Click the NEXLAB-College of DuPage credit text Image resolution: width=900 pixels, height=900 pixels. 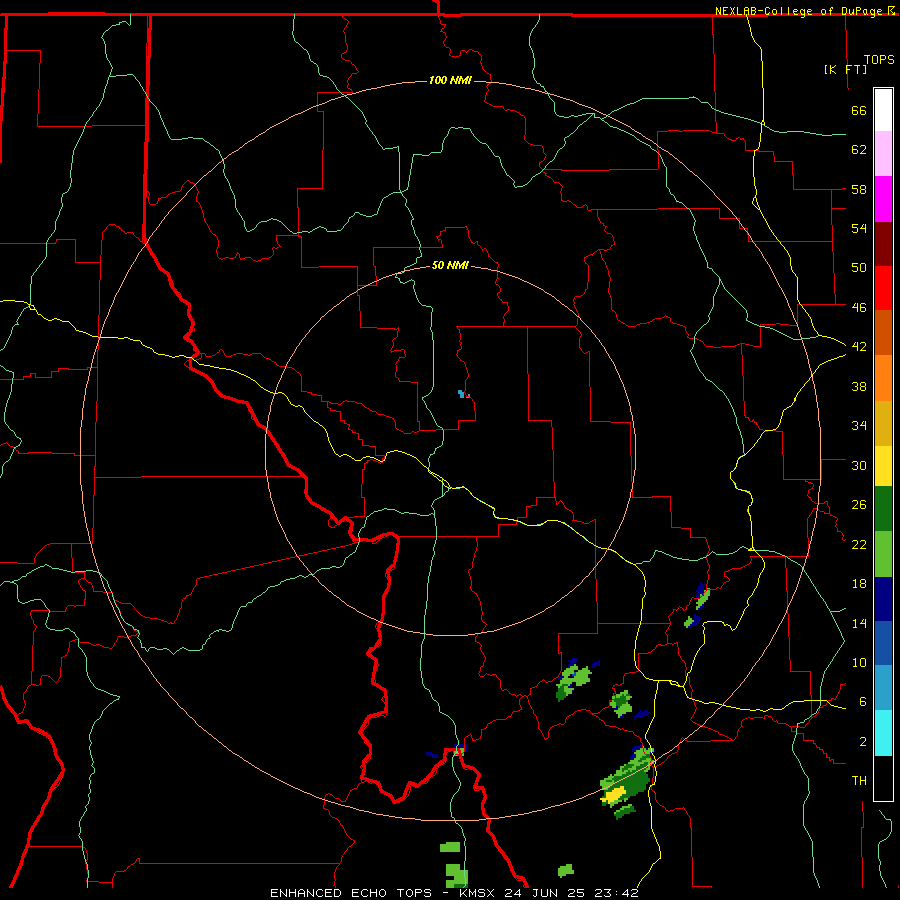800,11
